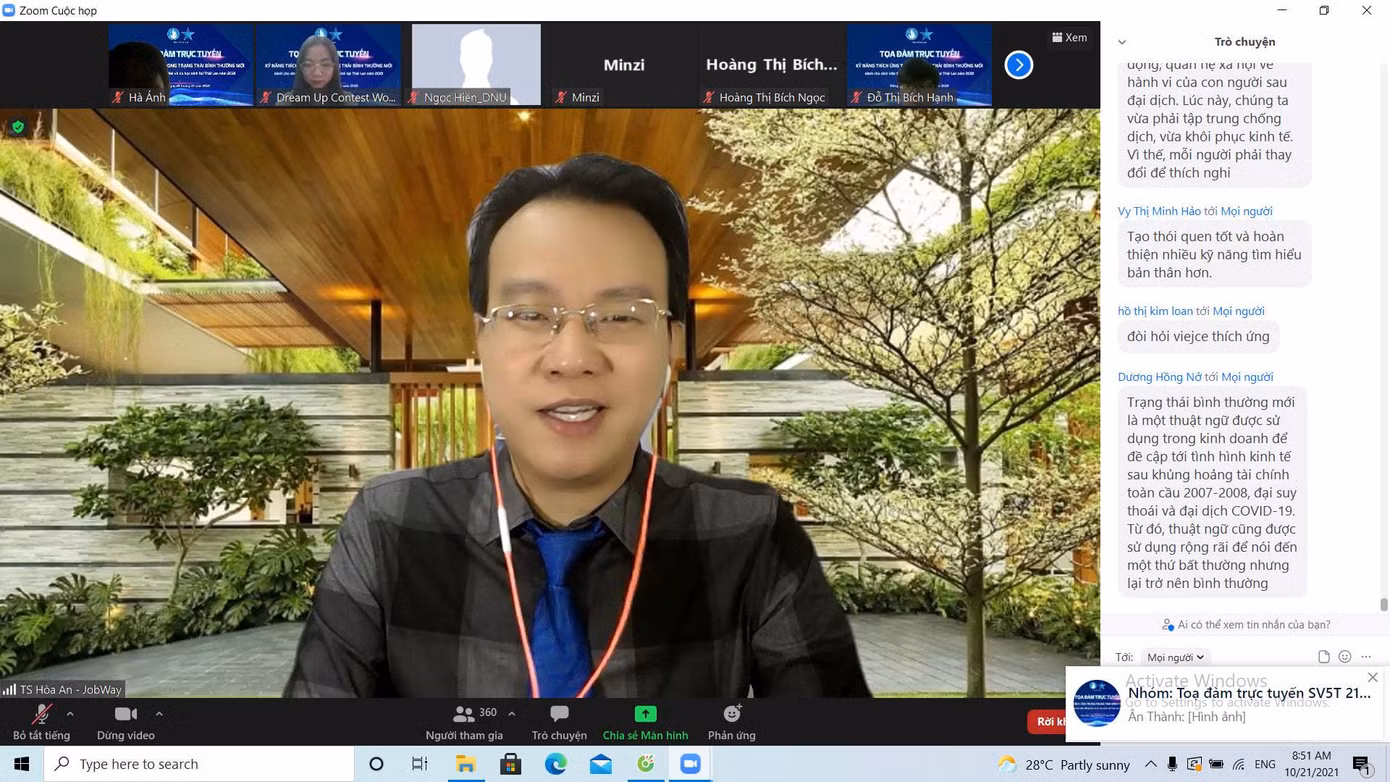Open Mọi người recipient dropdown in chat
1390x782 pixels.
tap(1175, 657)
